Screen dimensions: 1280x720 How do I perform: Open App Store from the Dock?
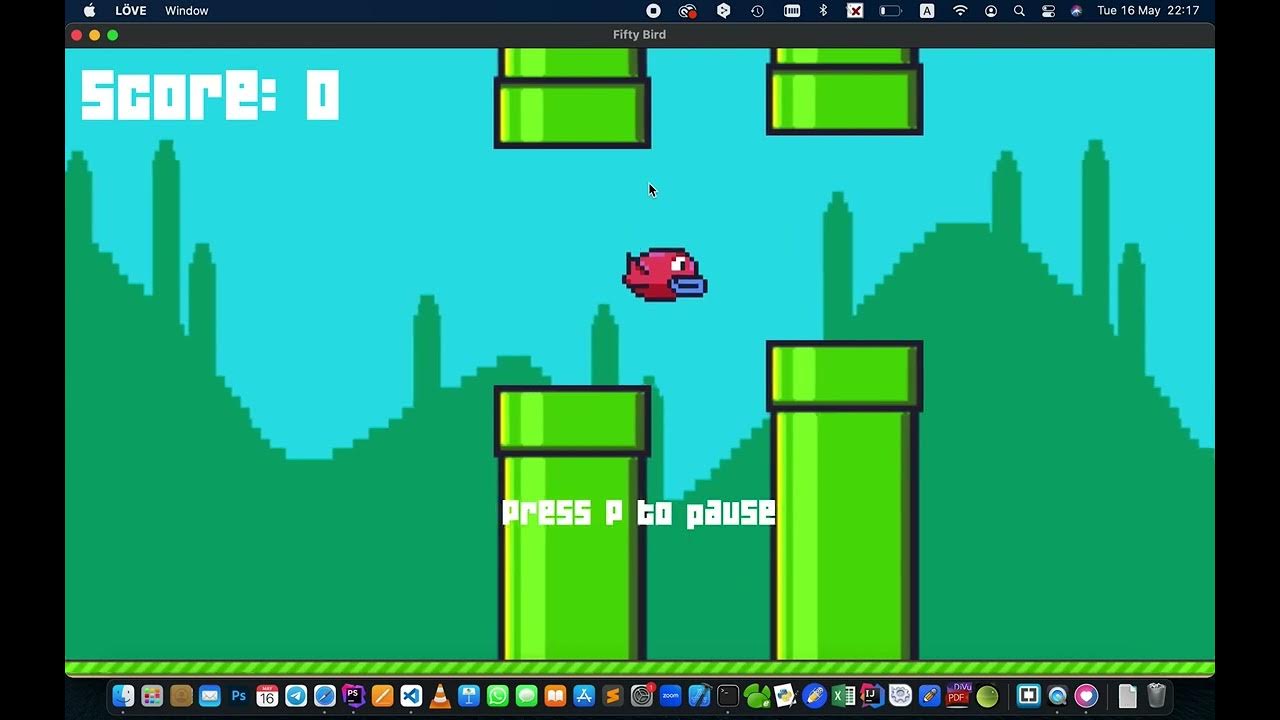pos(584,695)
